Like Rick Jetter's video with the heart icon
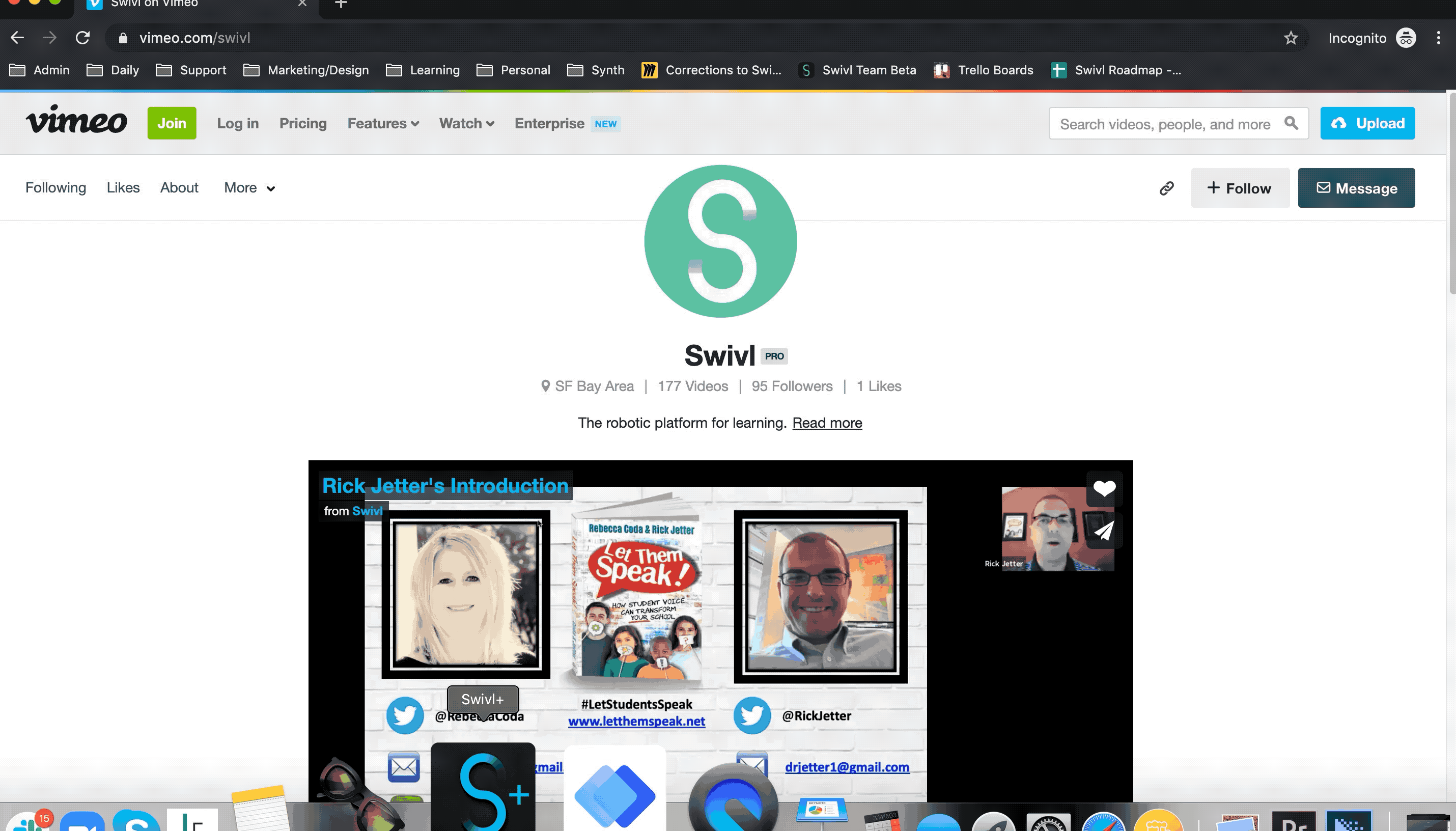 pos(1104,488)
